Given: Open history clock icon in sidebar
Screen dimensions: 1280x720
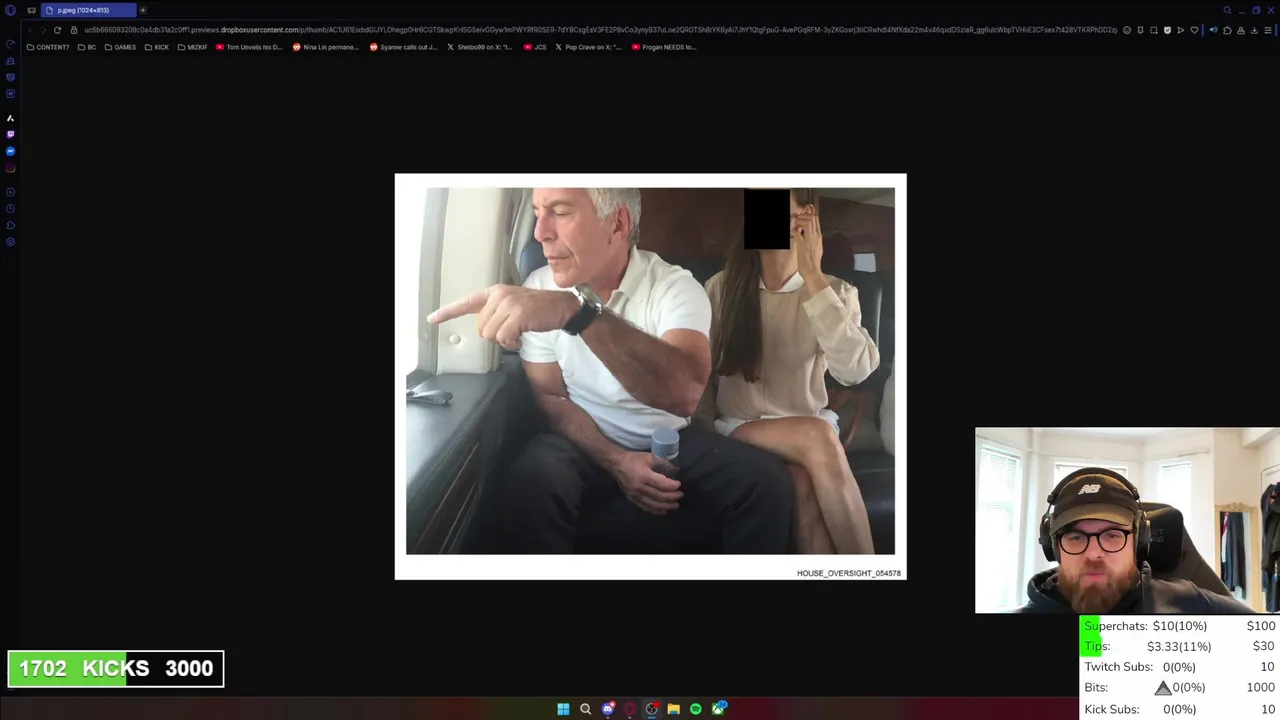Looking at the screenshot, I should pyautogui.click(x=10, y=209).
